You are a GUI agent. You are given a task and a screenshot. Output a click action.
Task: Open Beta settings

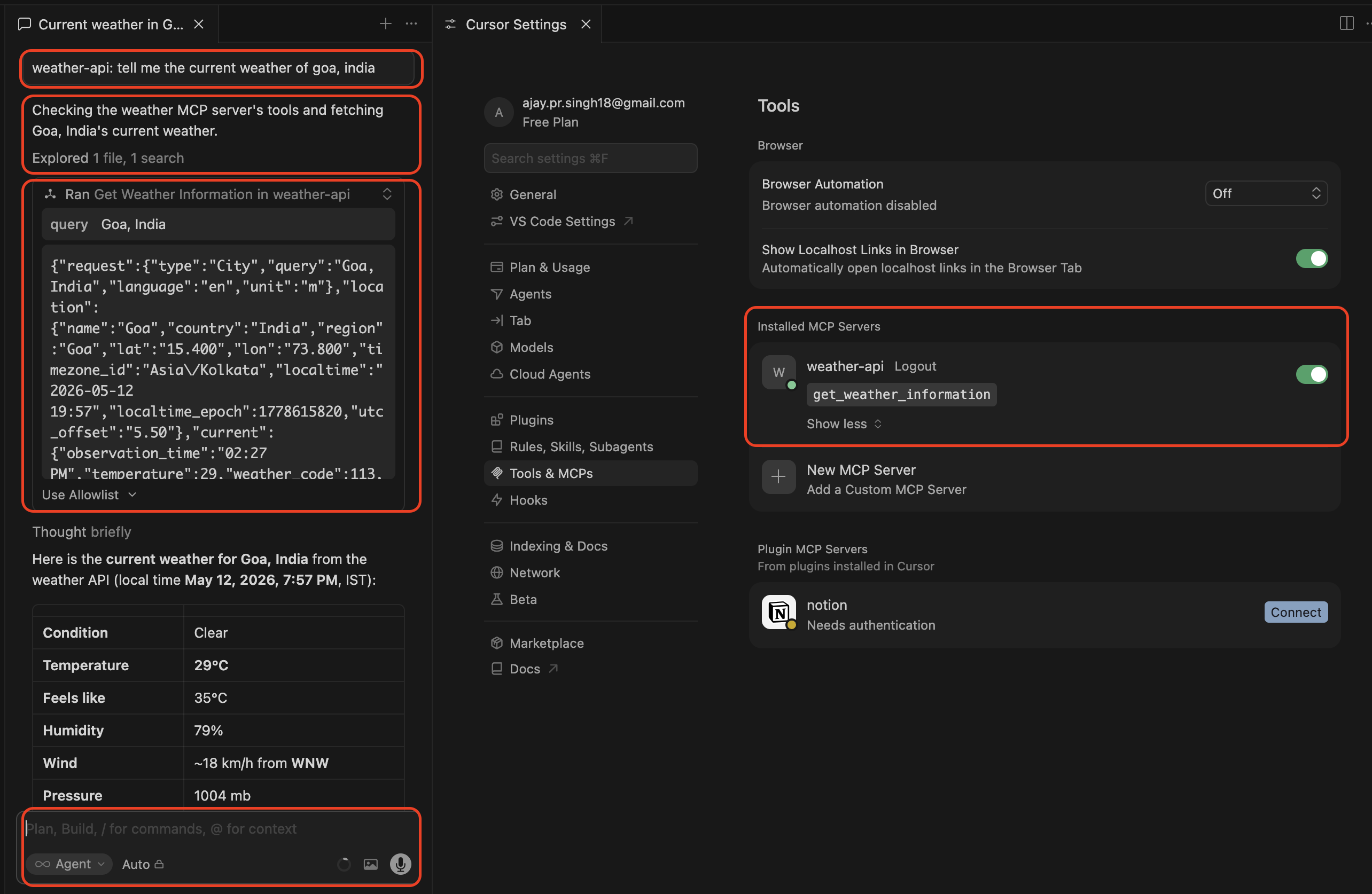pos(590,599)
